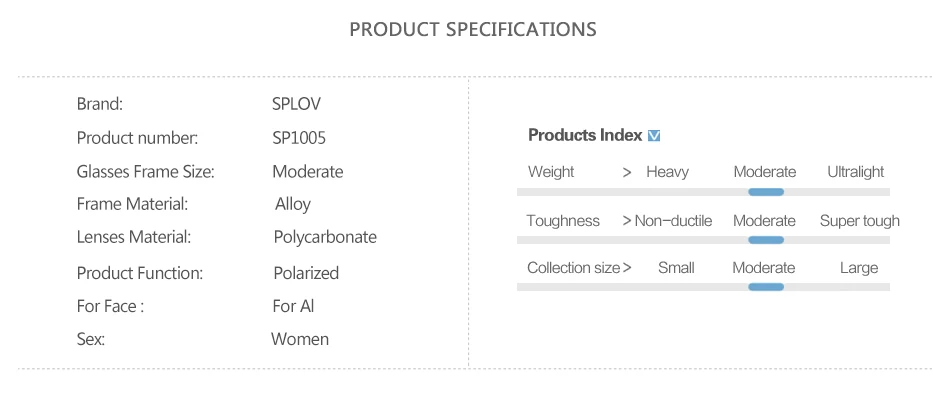Click the Polycarbonate lenses material value

pos(325,237)
